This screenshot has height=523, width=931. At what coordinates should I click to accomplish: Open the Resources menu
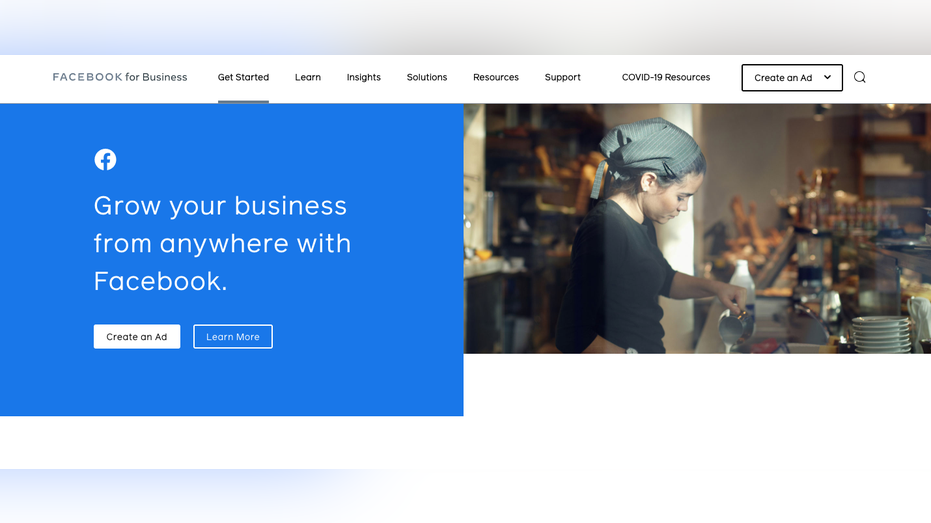496,77
